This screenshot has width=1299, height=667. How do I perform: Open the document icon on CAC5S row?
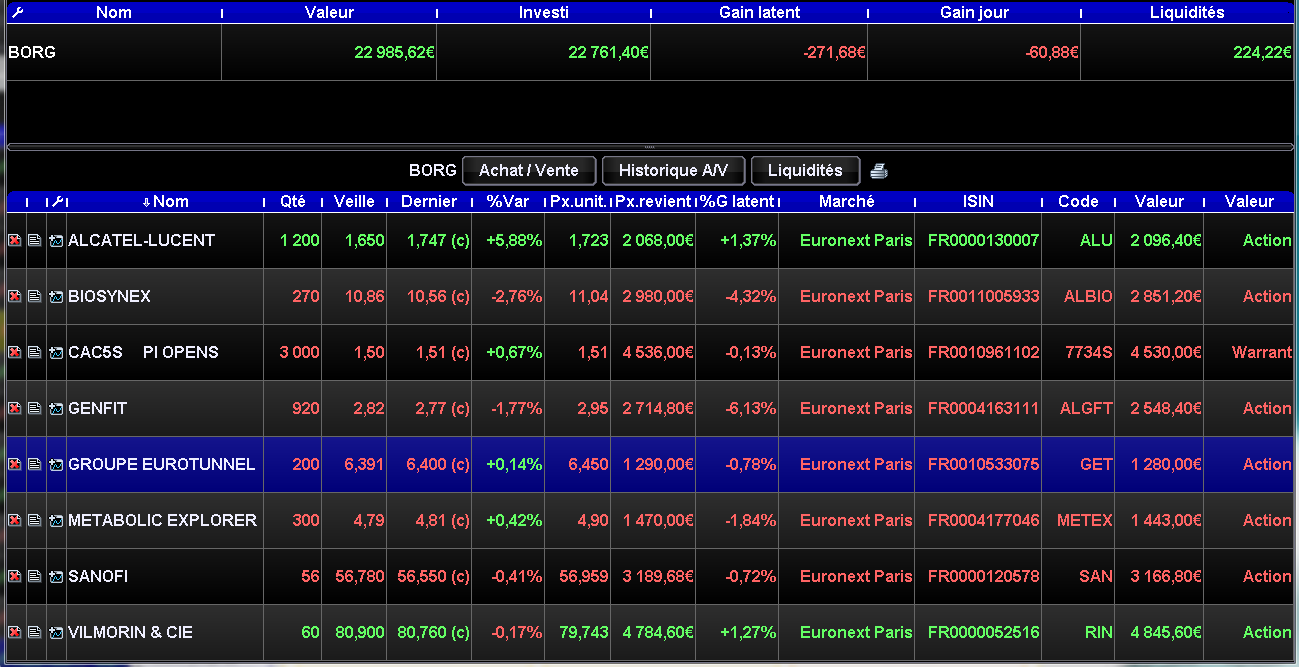pyautogui.click(x=35, y=353)
